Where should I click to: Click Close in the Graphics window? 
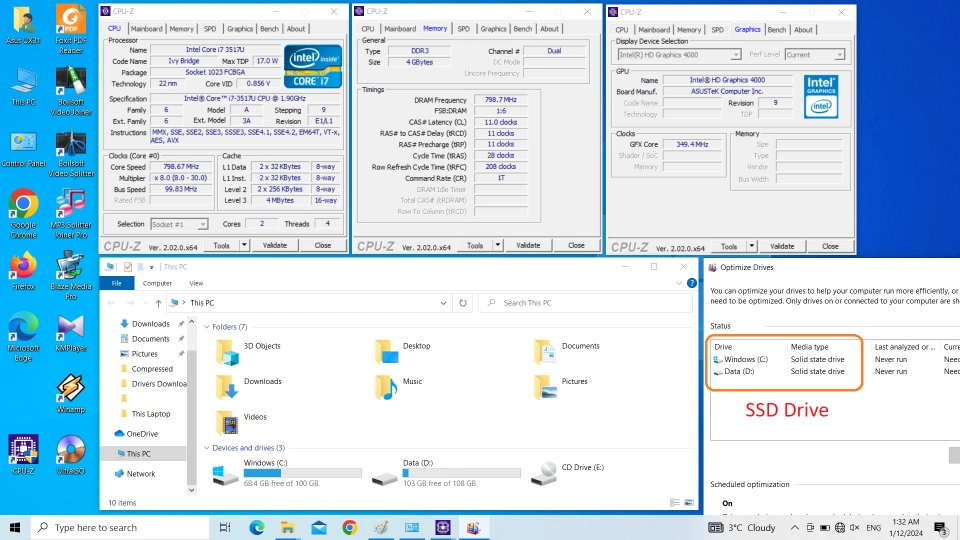830,246
